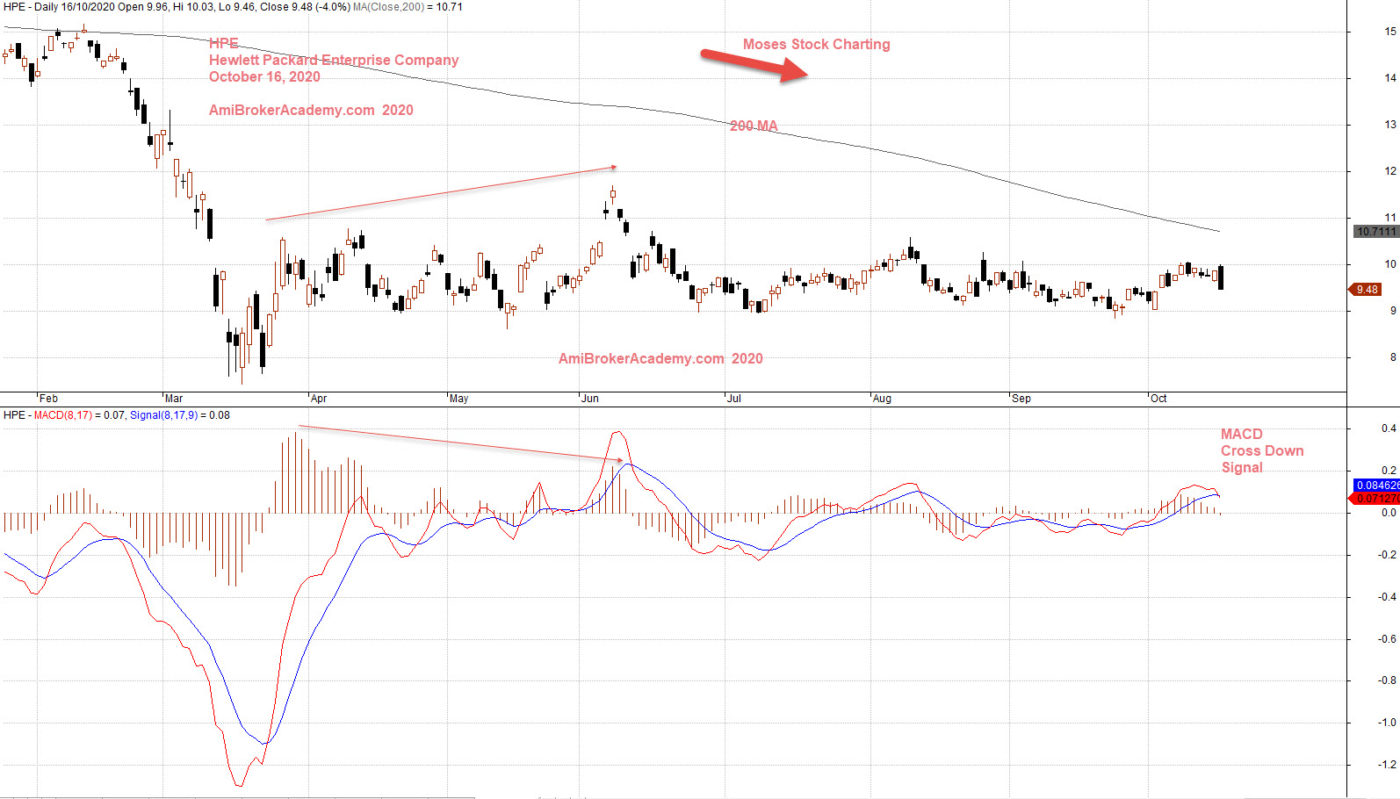The width and height of the screenshot is (1400, 799).
Task: Click the HPE - Daily 16/10/2020 chart title
Action: 59,6
